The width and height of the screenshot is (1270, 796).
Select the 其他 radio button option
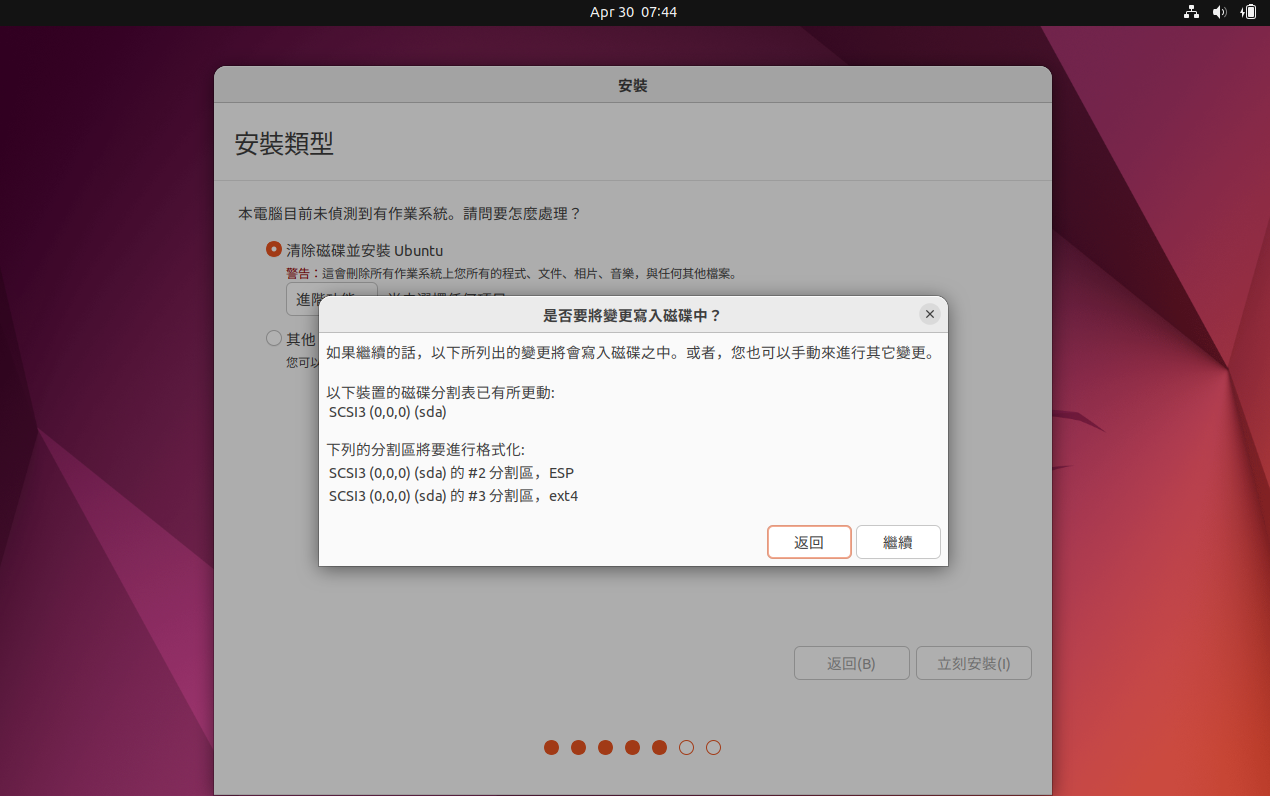click(274, 338)
